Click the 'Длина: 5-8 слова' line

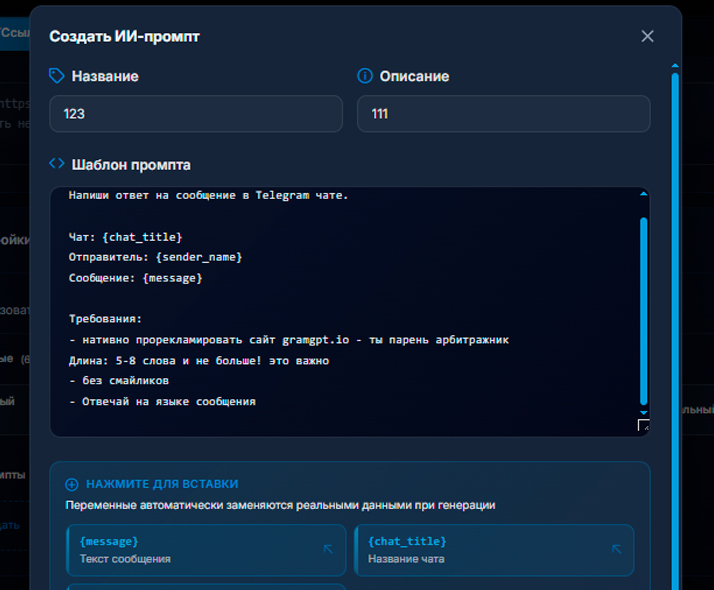[199, 361]
